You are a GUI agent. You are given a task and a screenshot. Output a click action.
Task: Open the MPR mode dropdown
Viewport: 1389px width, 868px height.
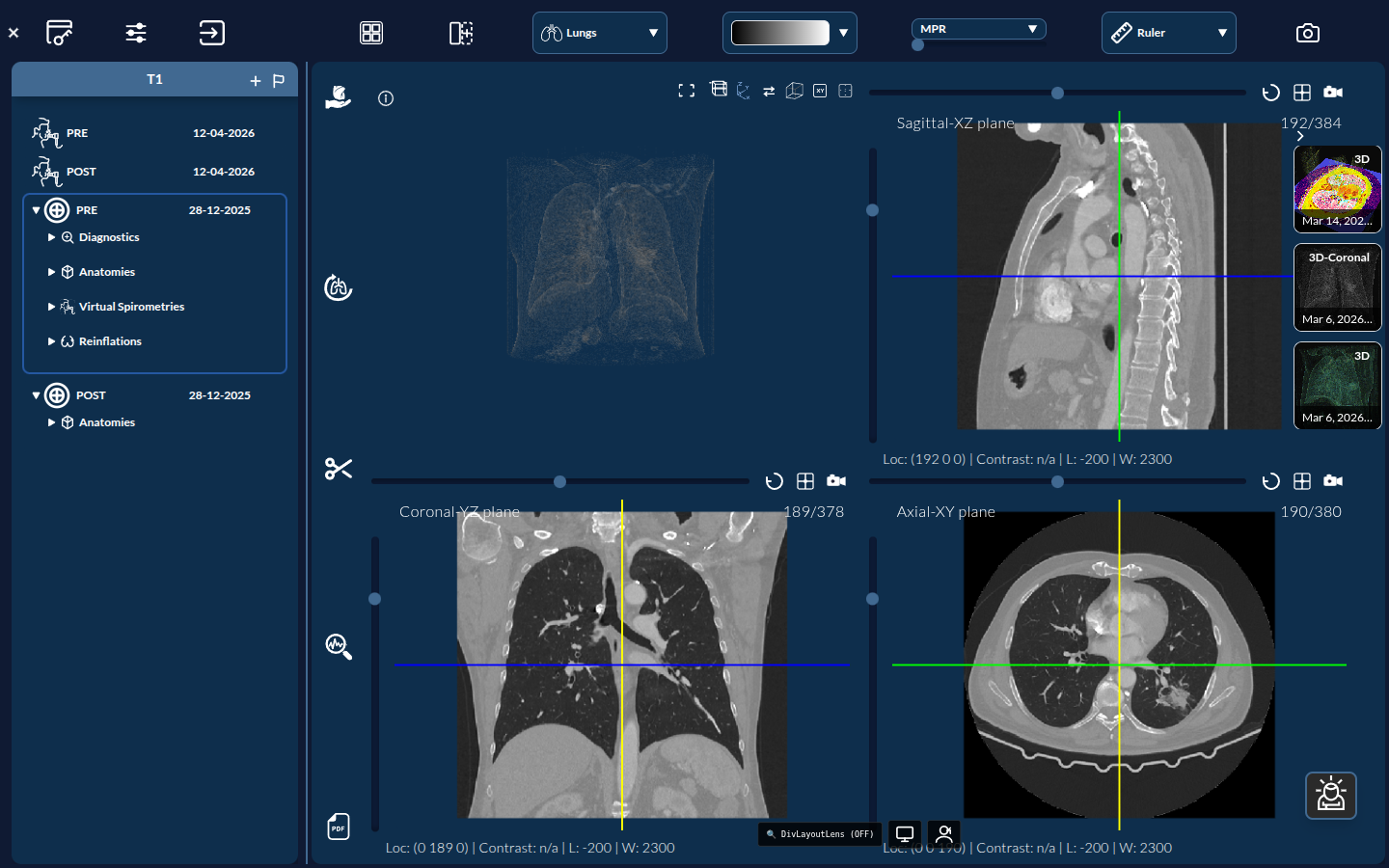(x=978, y=29)
